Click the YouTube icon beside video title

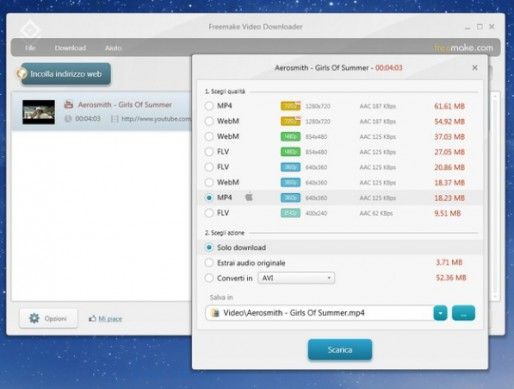pyautogui.click(x=69, y=105)
